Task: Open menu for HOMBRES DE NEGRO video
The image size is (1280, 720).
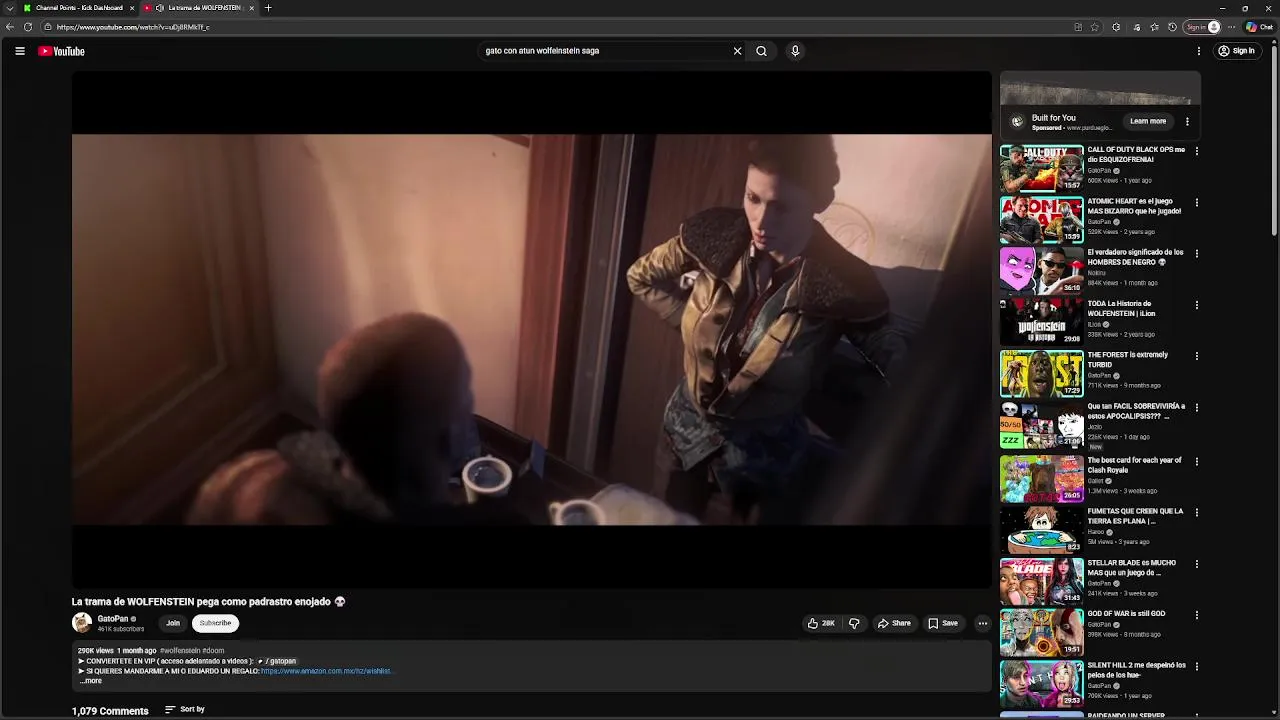Action: click(1196, 254)
